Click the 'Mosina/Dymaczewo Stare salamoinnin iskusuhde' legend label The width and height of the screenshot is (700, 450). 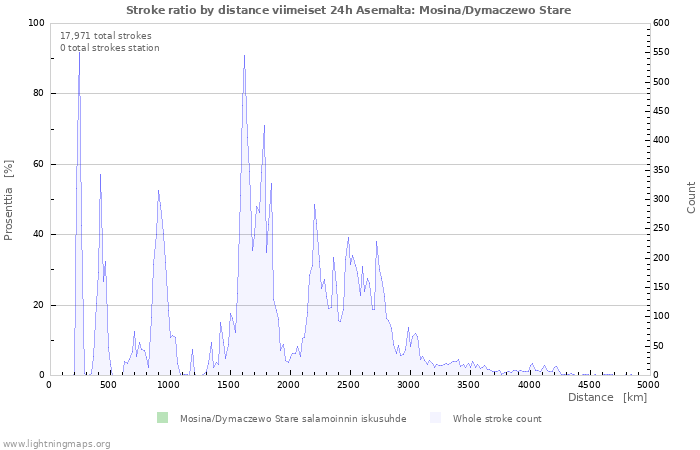coord(293,419)
